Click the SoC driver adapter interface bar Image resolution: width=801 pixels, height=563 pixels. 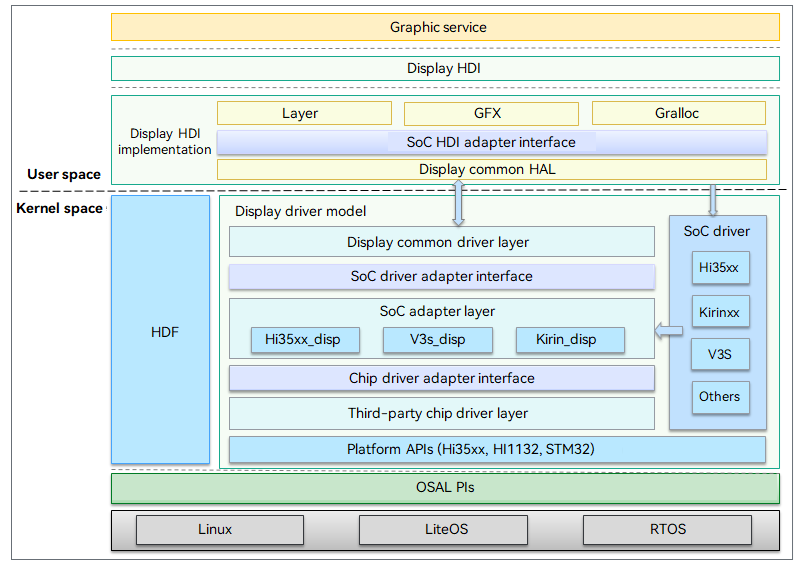coord(441,276)
